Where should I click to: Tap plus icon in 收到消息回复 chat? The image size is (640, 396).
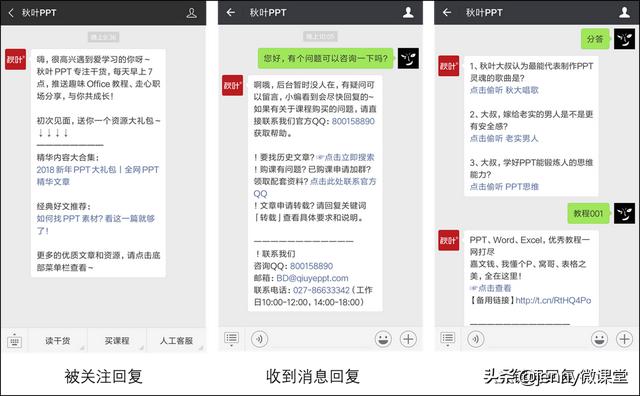[408, 339]
